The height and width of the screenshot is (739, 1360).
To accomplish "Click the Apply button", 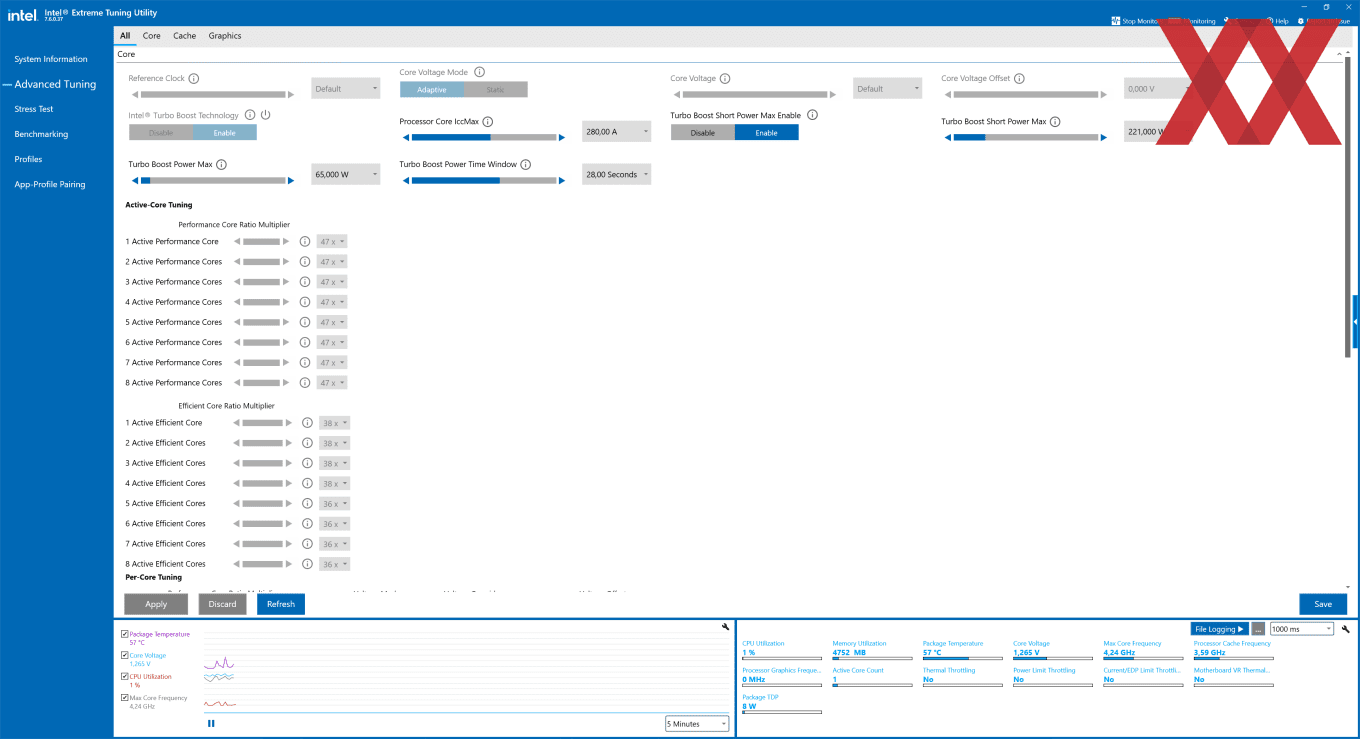I will (x=156, y=604).
